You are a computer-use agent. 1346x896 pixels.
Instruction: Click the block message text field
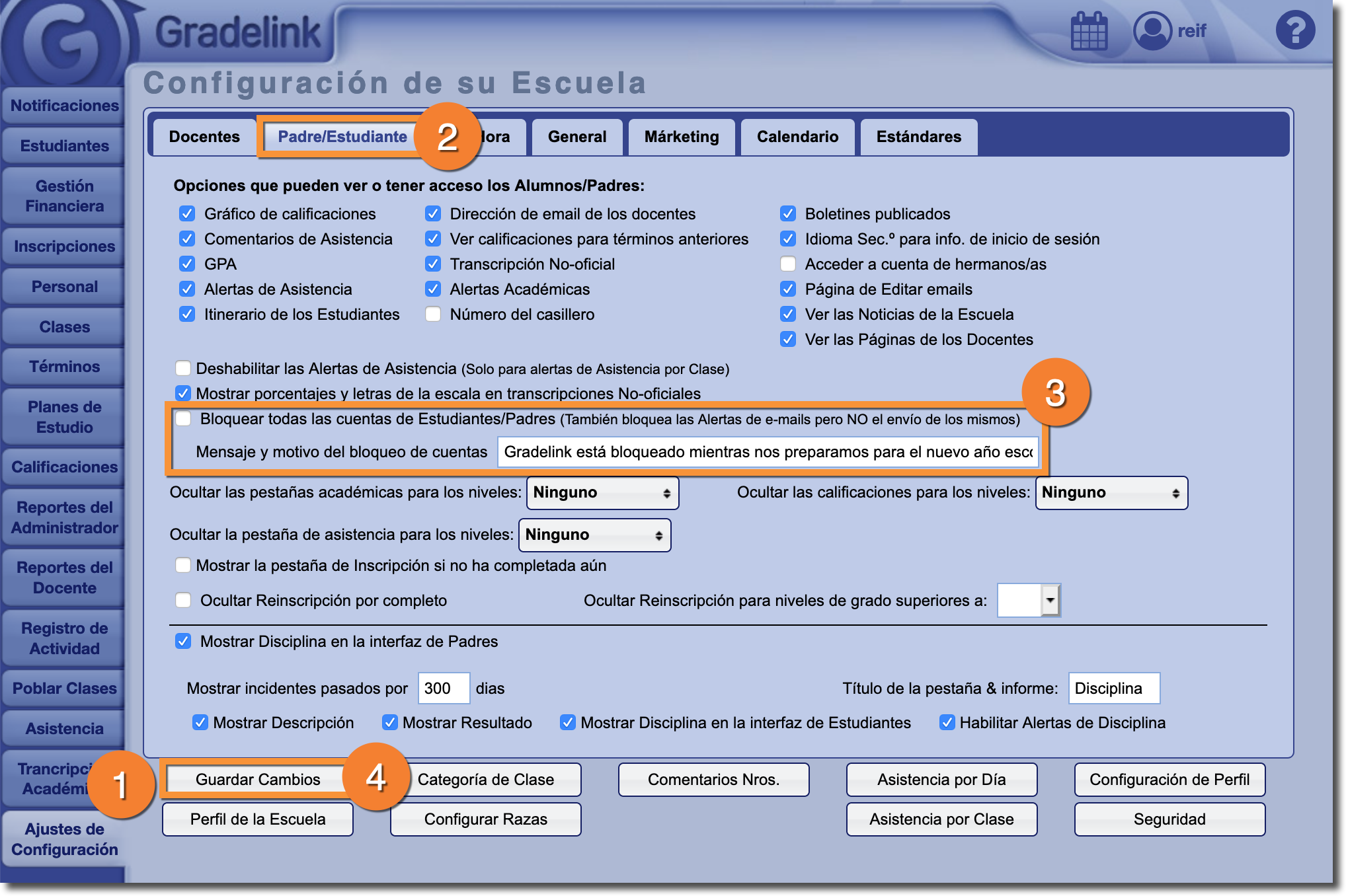[768, 452]
